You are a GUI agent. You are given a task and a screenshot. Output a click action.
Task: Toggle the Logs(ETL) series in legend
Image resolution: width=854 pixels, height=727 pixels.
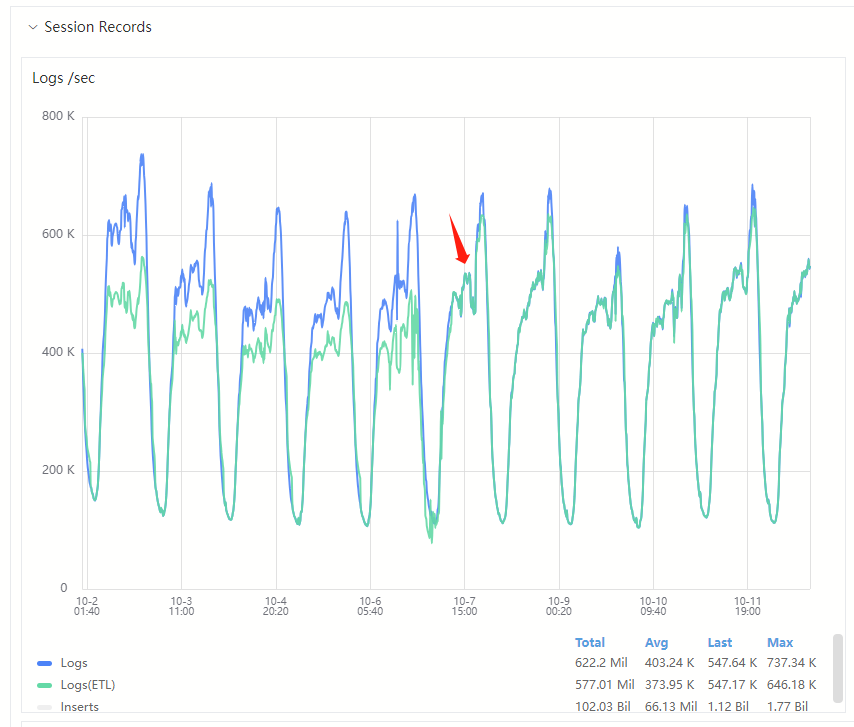pyautogui.click(x=86, y=685)
